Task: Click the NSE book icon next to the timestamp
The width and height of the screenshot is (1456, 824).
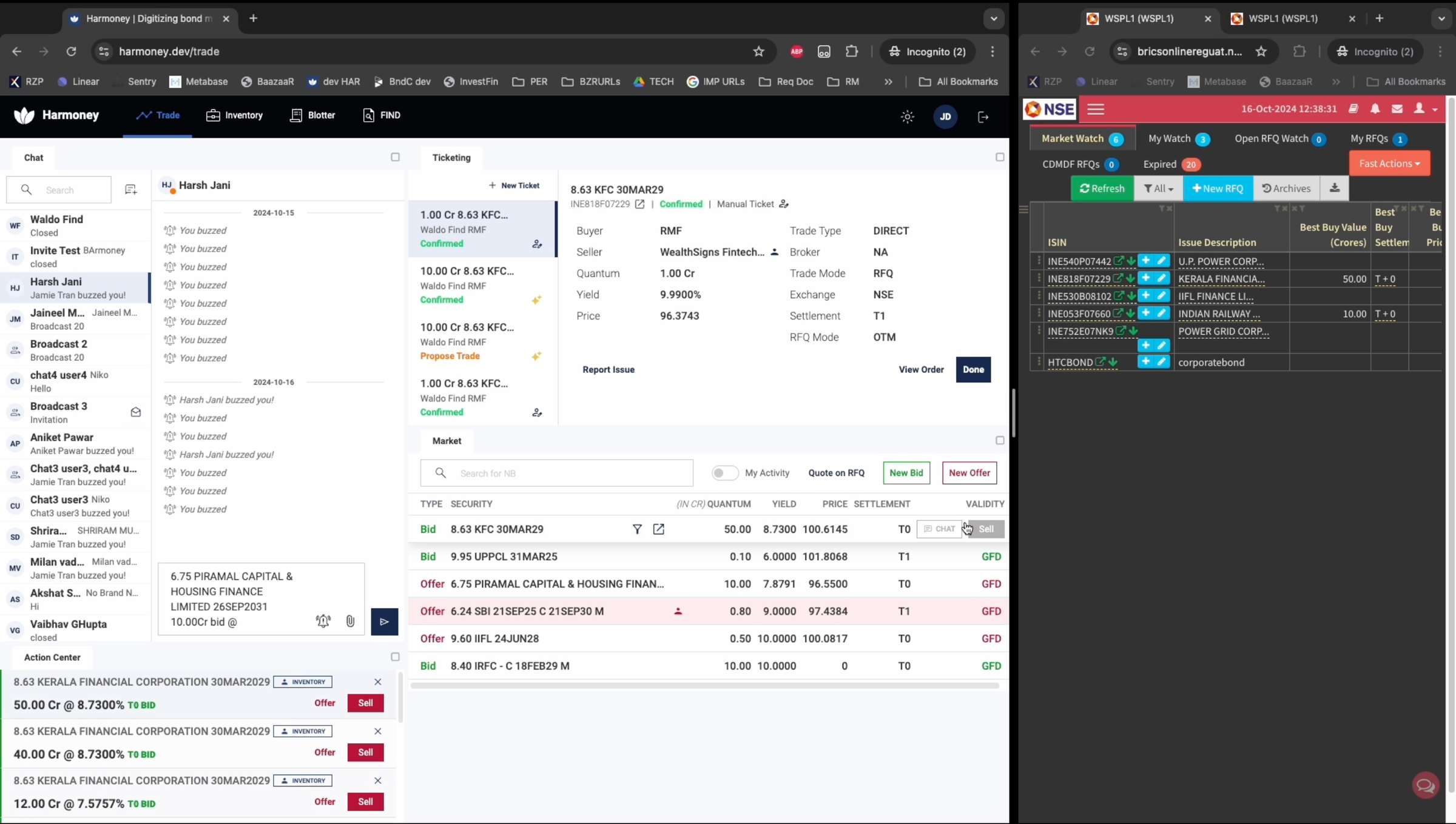Action: click(x=1353, y=109)
